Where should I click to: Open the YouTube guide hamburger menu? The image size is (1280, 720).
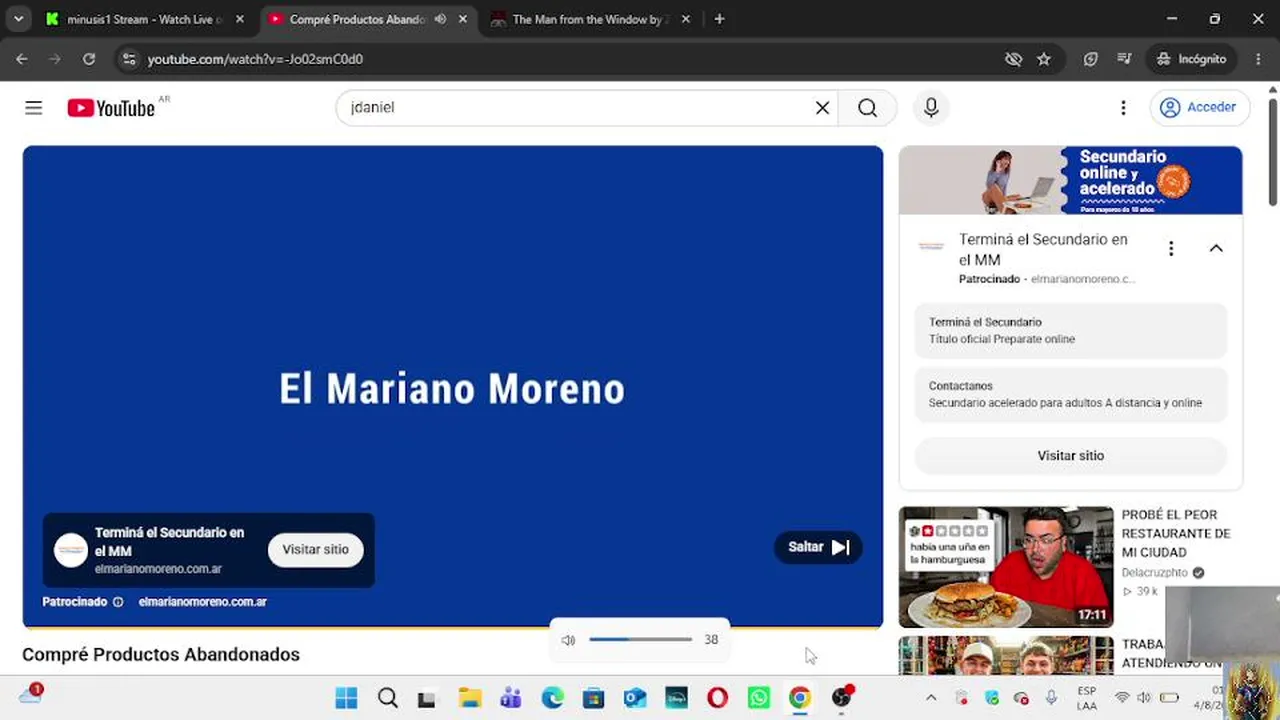(34, 108)
